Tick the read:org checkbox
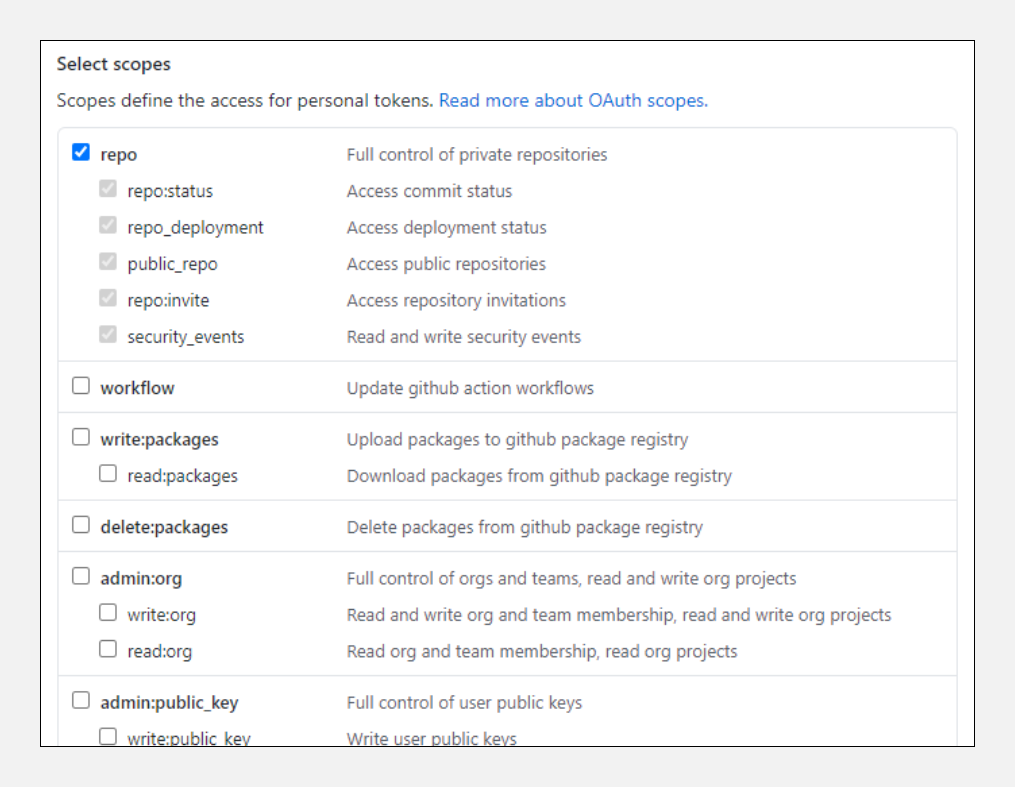The width and height of the screenshot is (1015, 787). click(x=108, y=650)
